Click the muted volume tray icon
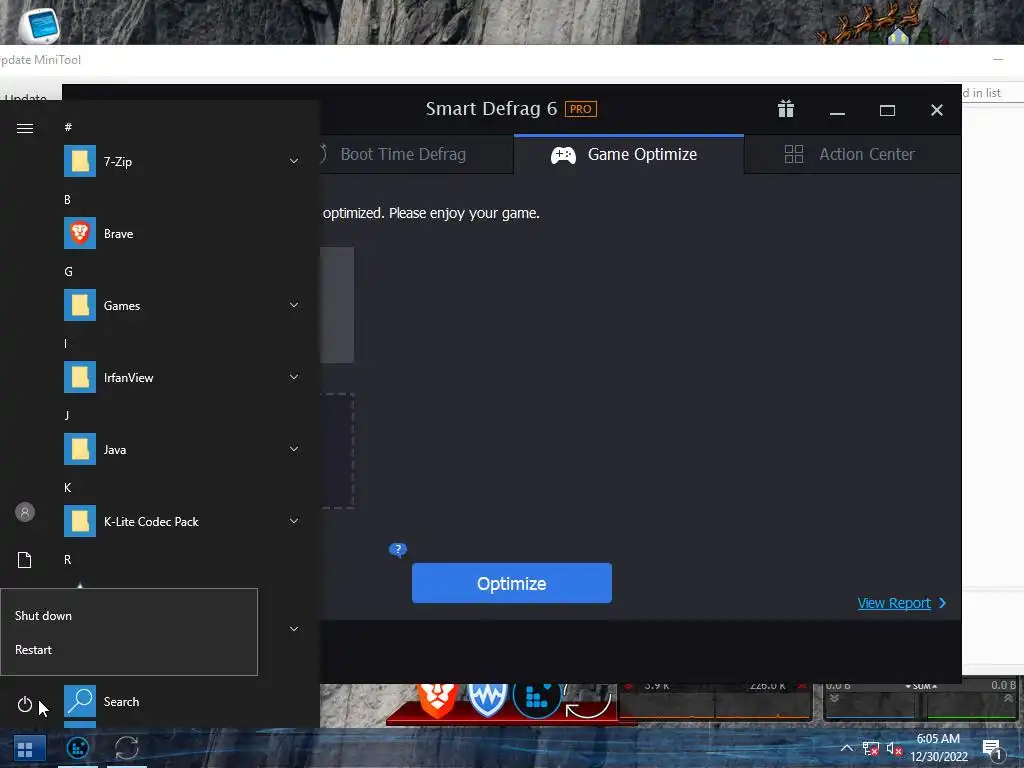This screenshot has width=1024, height=768. point(894,748)
